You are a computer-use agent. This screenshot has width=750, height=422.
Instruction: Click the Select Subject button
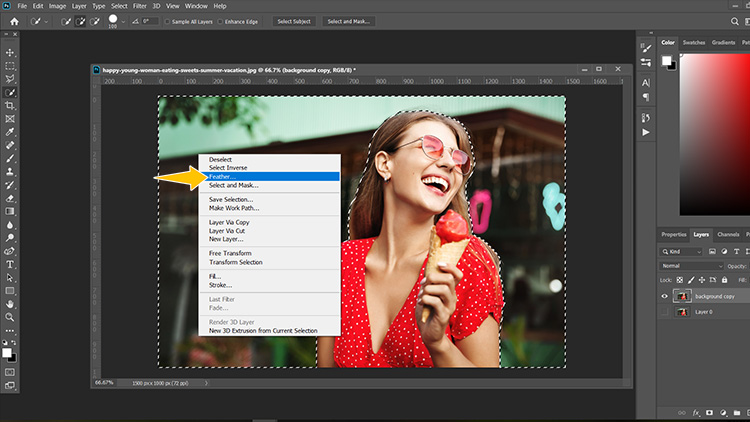294,22
